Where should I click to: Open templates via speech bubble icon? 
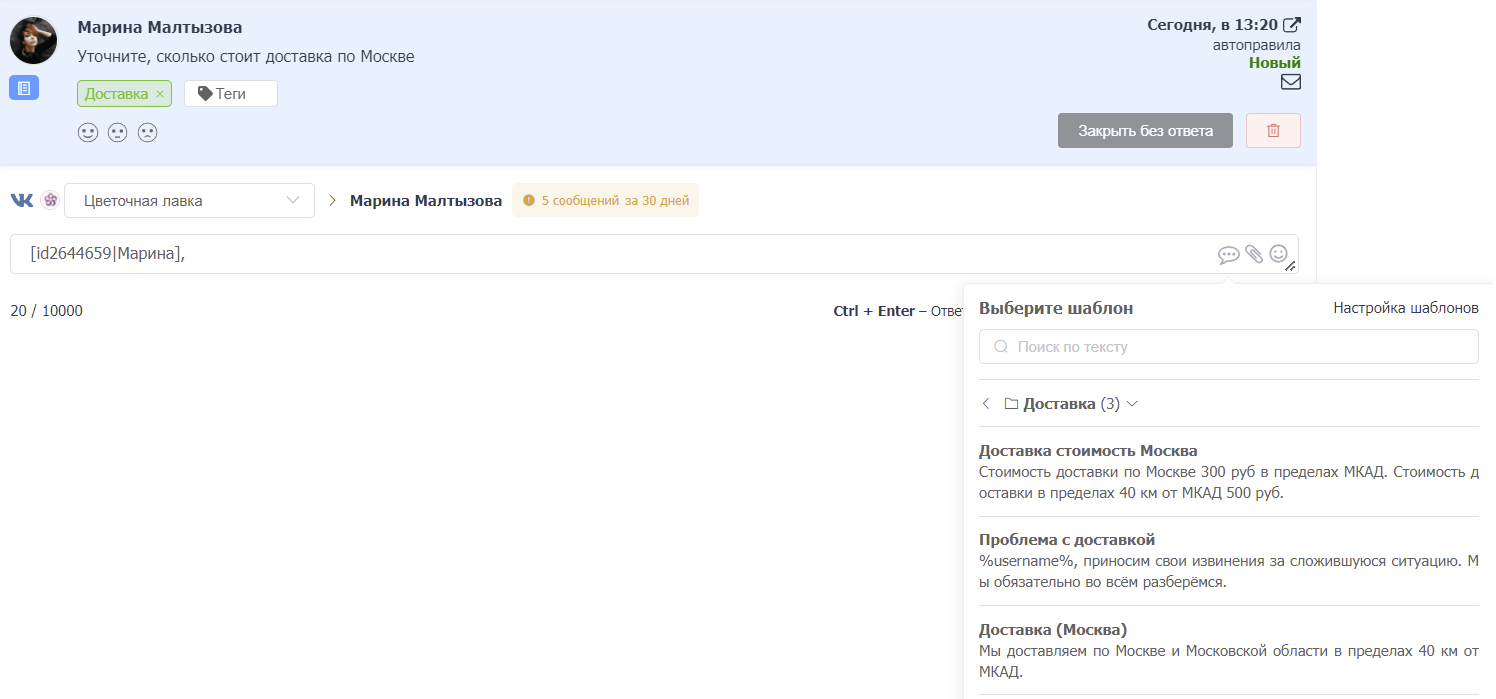(1228, 255)
